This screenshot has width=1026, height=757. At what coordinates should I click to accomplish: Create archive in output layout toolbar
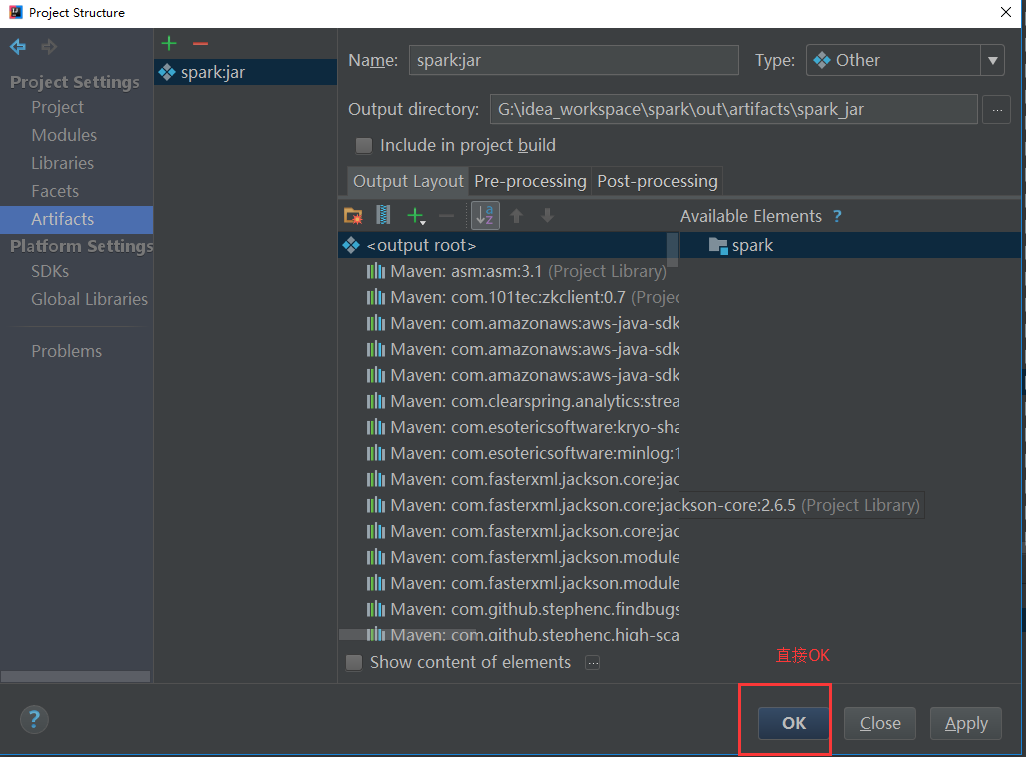383,215
